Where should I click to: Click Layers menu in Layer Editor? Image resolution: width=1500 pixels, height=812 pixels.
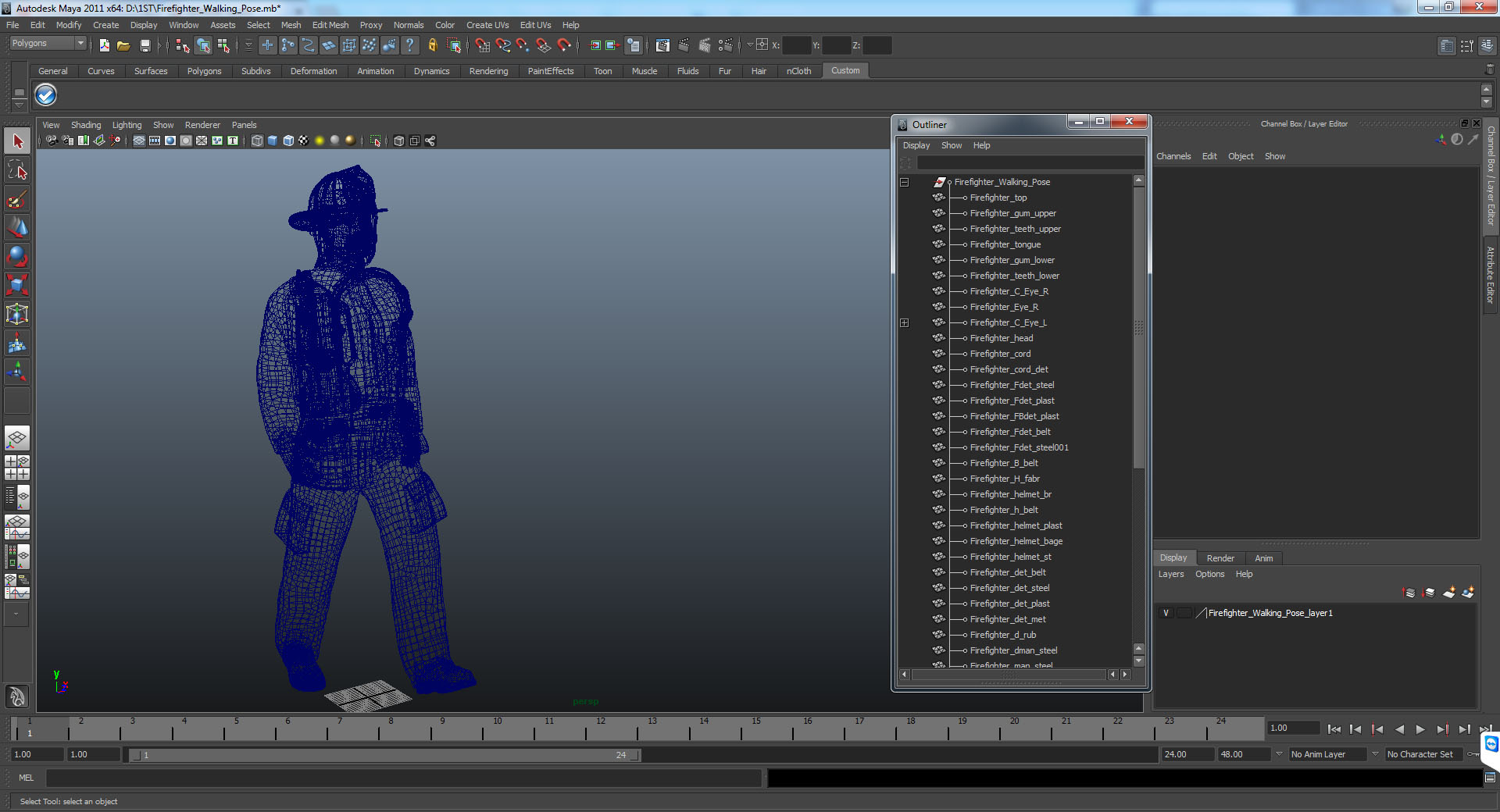[1171, 574]
